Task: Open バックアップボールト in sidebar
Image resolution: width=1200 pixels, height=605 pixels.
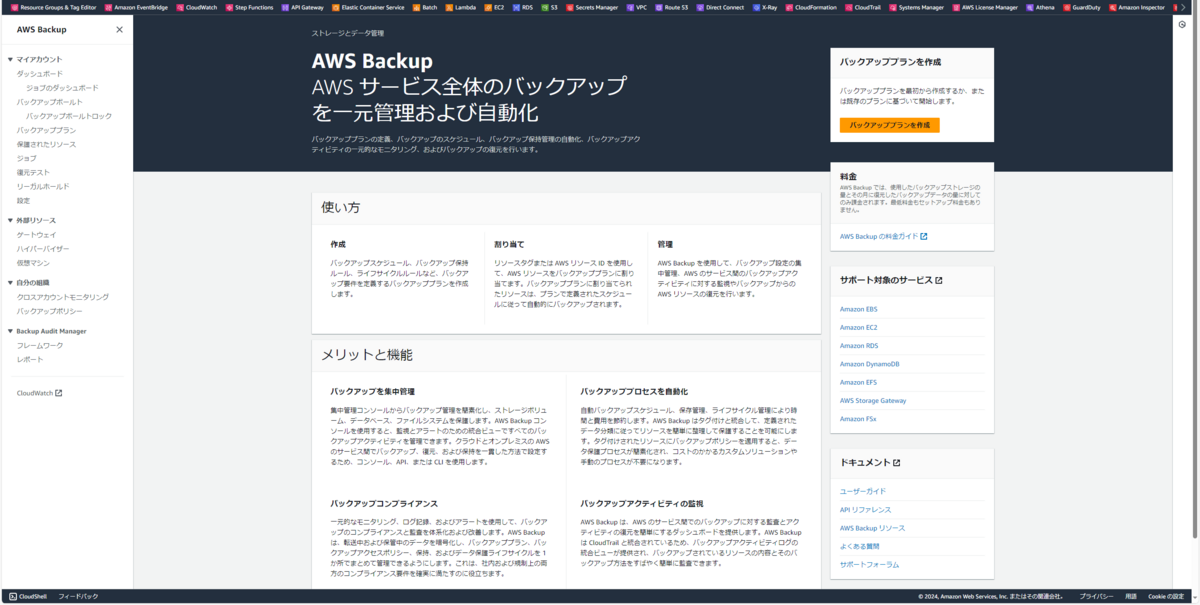Action: point(50,102)
